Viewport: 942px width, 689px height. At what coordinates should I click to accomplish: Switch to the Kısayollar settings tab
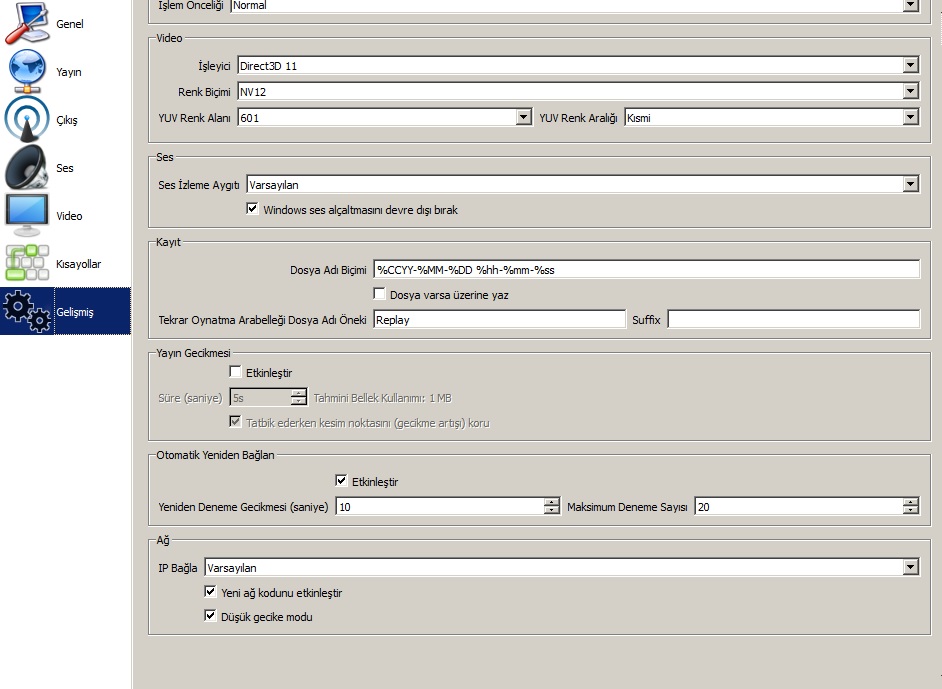65,263
